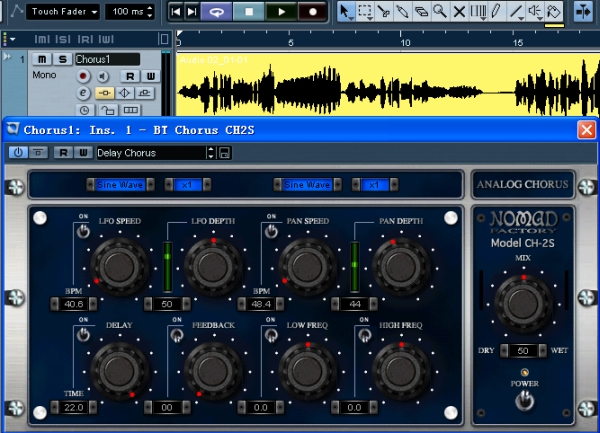The height and width of the screenshot is (433, 600).
Task: Open the Touch Fader automation mode dropdown
Action: pos(63,12)
